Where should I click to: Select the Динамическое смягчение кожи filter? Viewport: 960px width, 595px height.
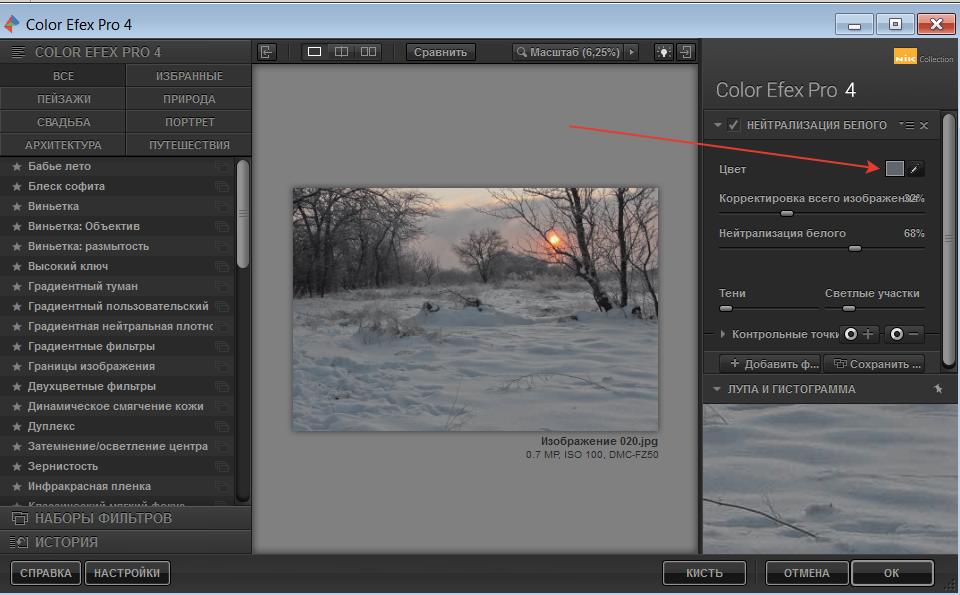(x=117, y=406)
